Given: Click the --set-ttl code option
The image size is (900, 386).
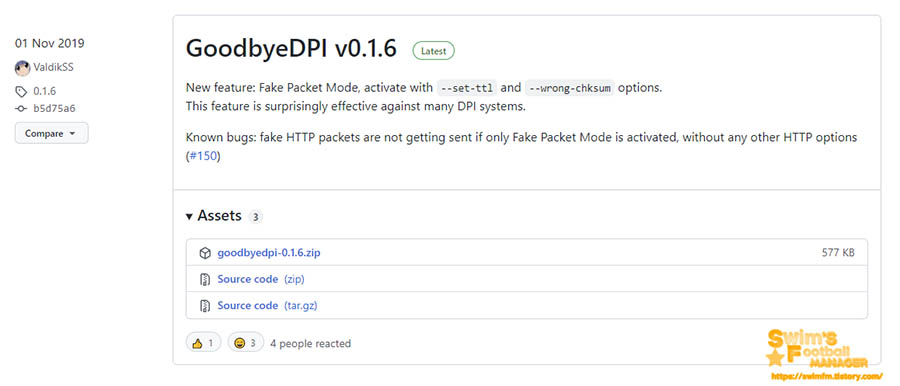Looking at the screenshot, I should click(x=467, y=88).
